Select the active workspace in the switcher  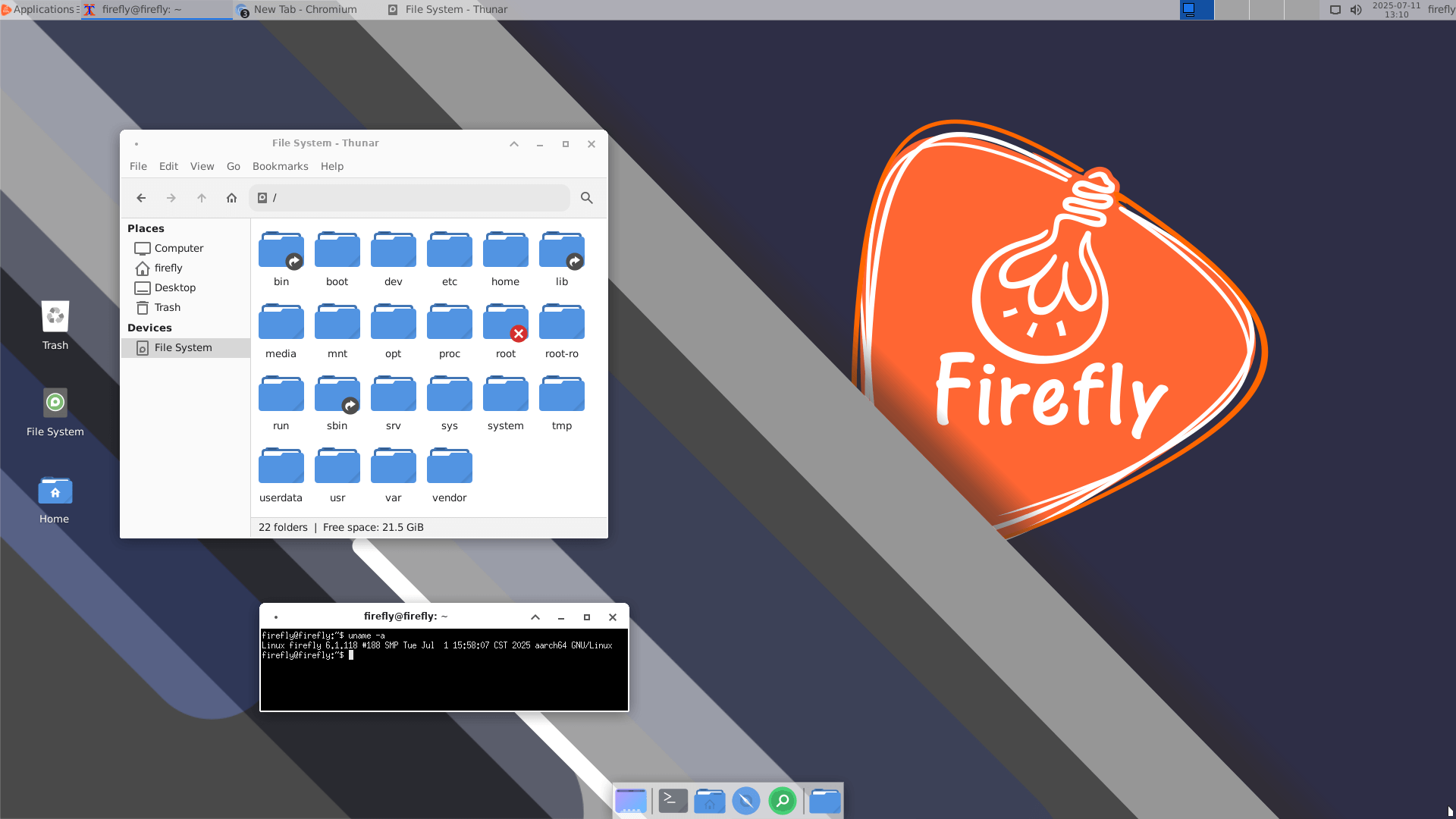pyautogui.click(x=1197, y=10)
